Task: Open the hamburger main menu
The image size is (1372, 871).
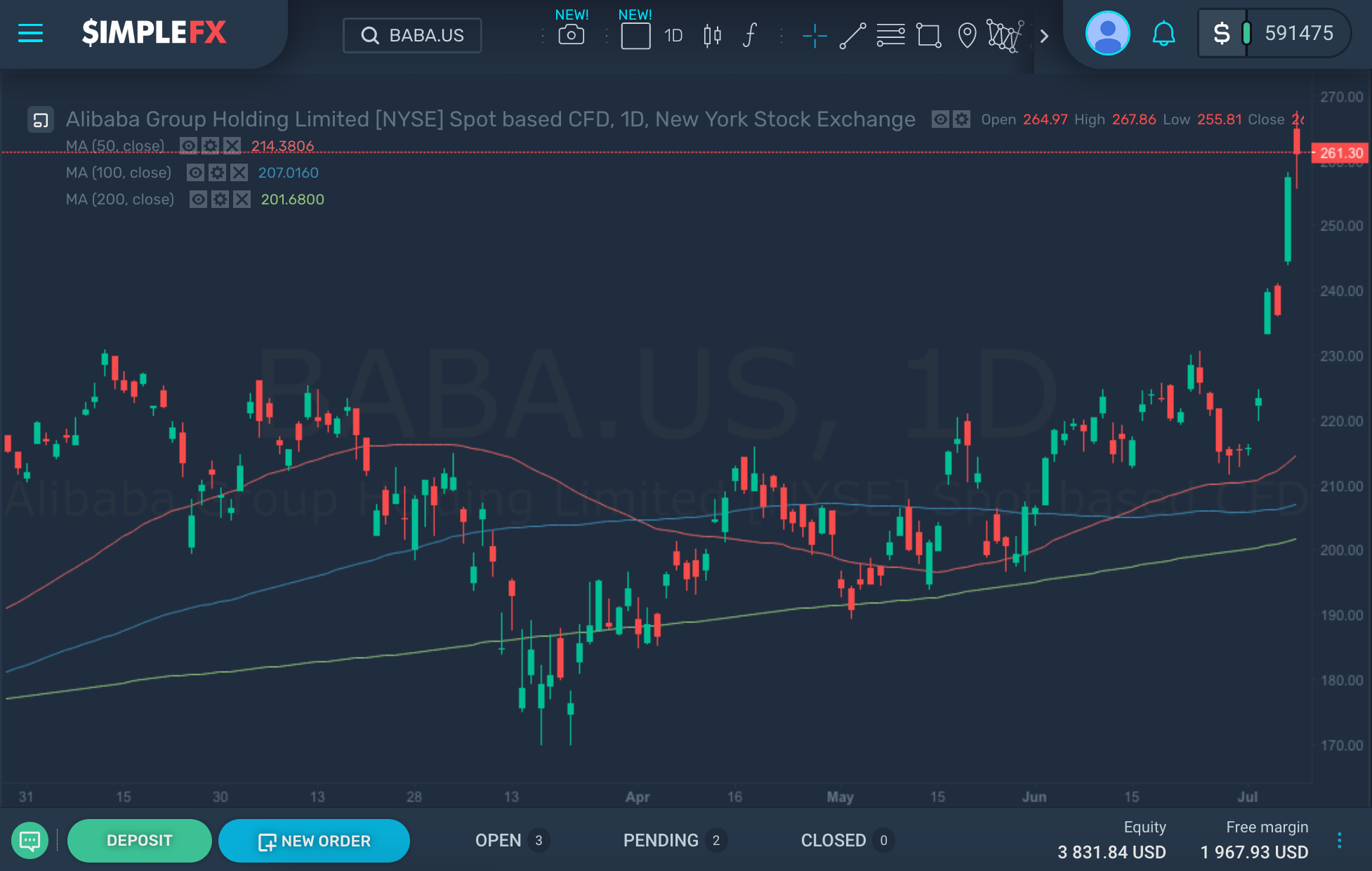Action: pyautogui.click(x=30, y=33)
